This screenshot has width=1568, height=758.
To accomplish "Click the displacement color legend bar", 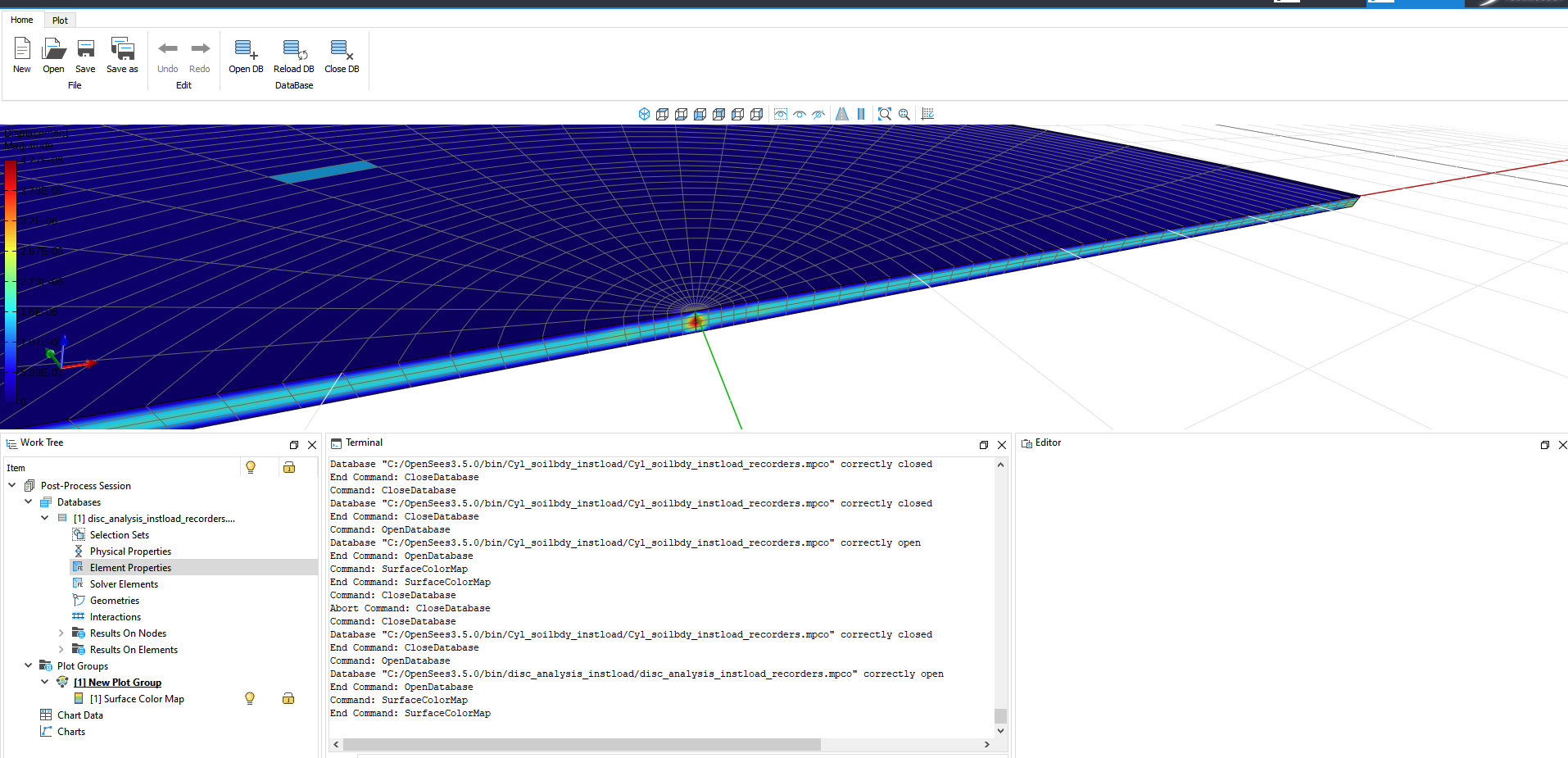I will 10,281.
